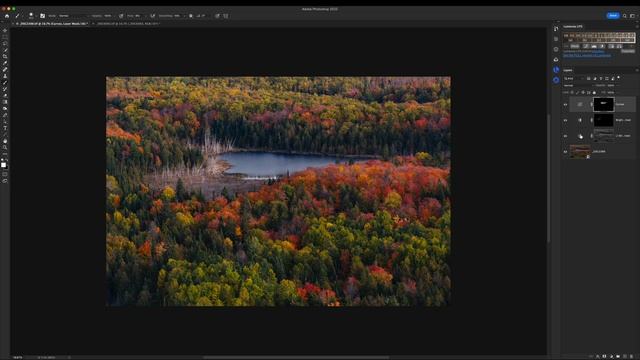Open Layers panel flyout menu
Viewport: 640px width, 360px height.
(637, 70)
